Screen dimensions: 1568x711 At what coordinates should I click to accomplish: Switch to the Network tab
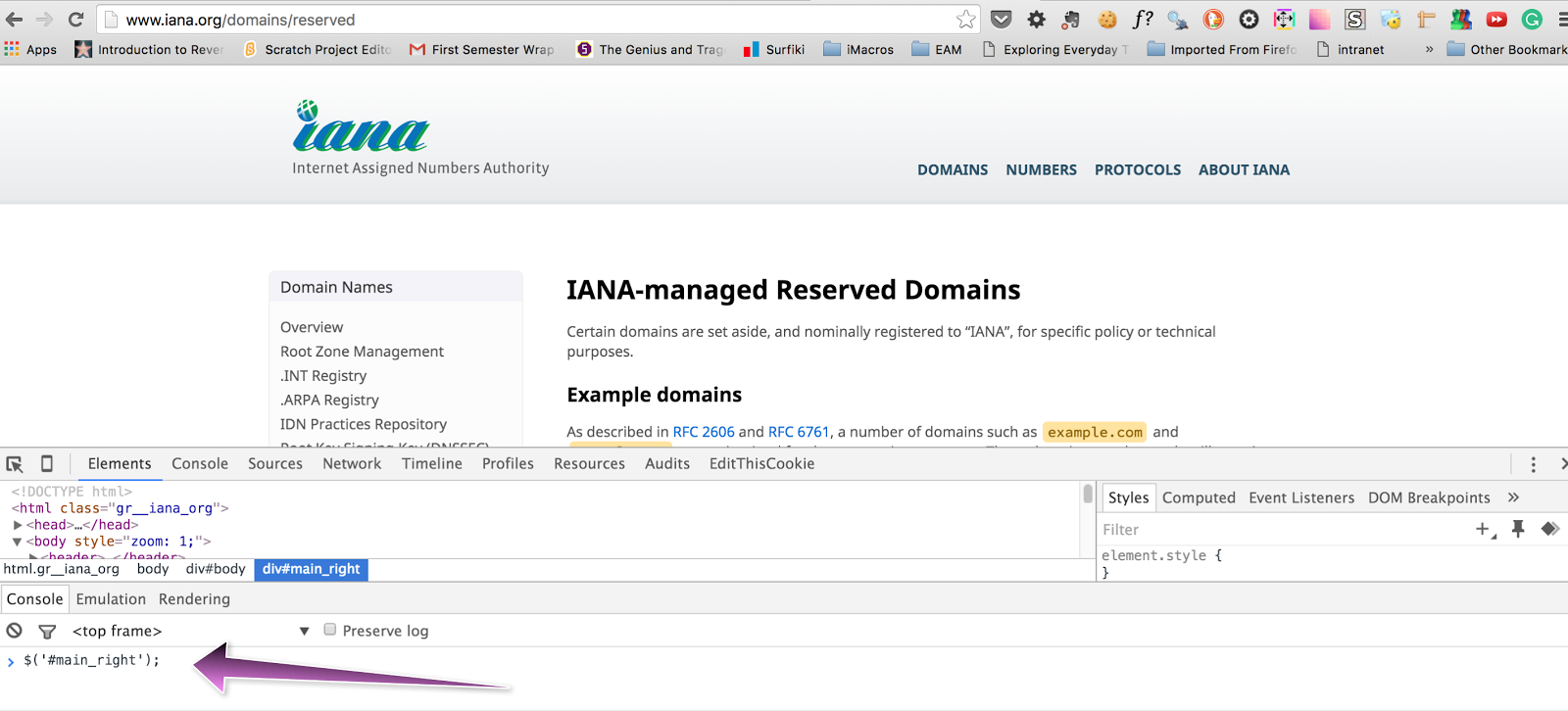point(352,464)
